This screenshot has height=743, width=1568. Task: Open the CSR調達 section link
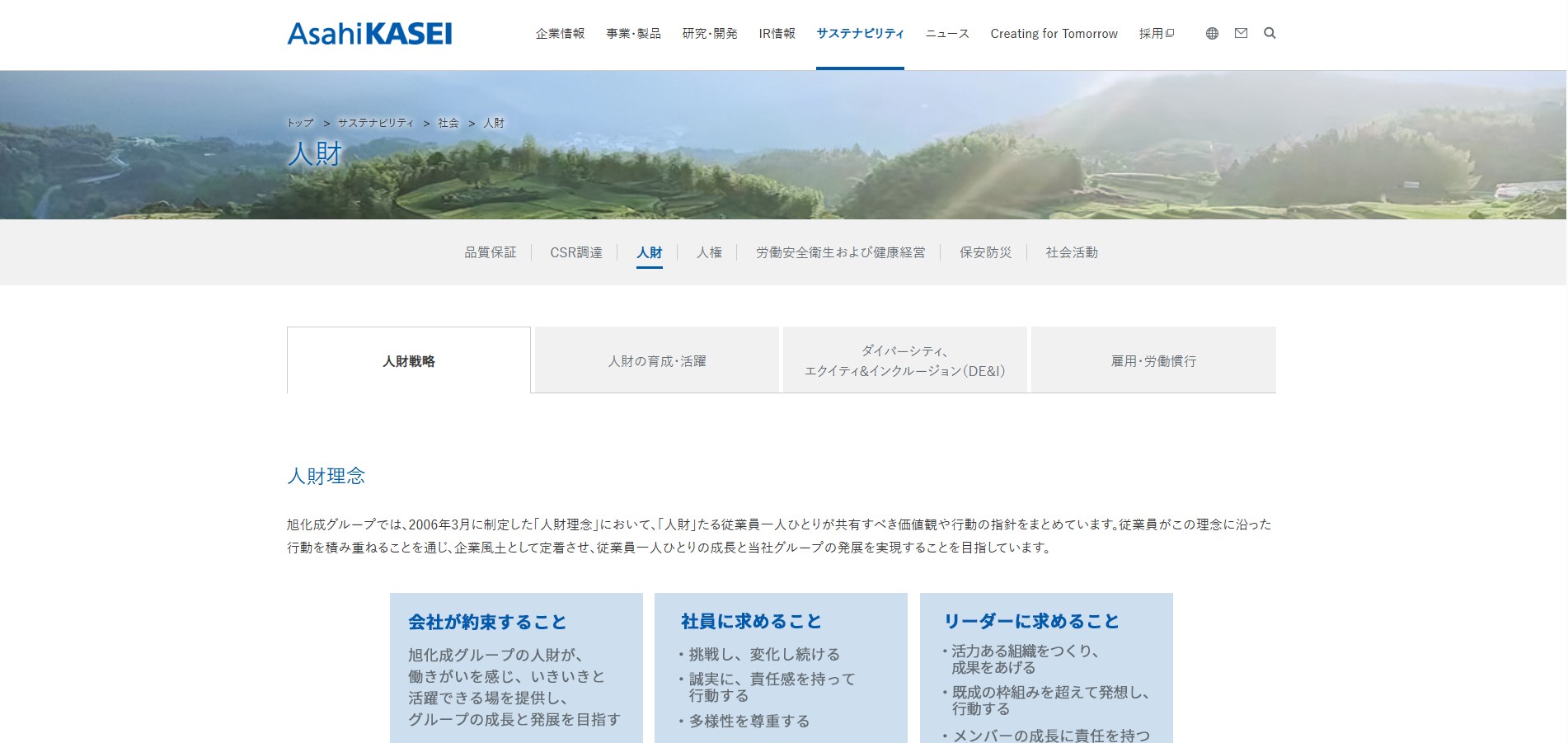pyautogui.click(x=575, y=252)
